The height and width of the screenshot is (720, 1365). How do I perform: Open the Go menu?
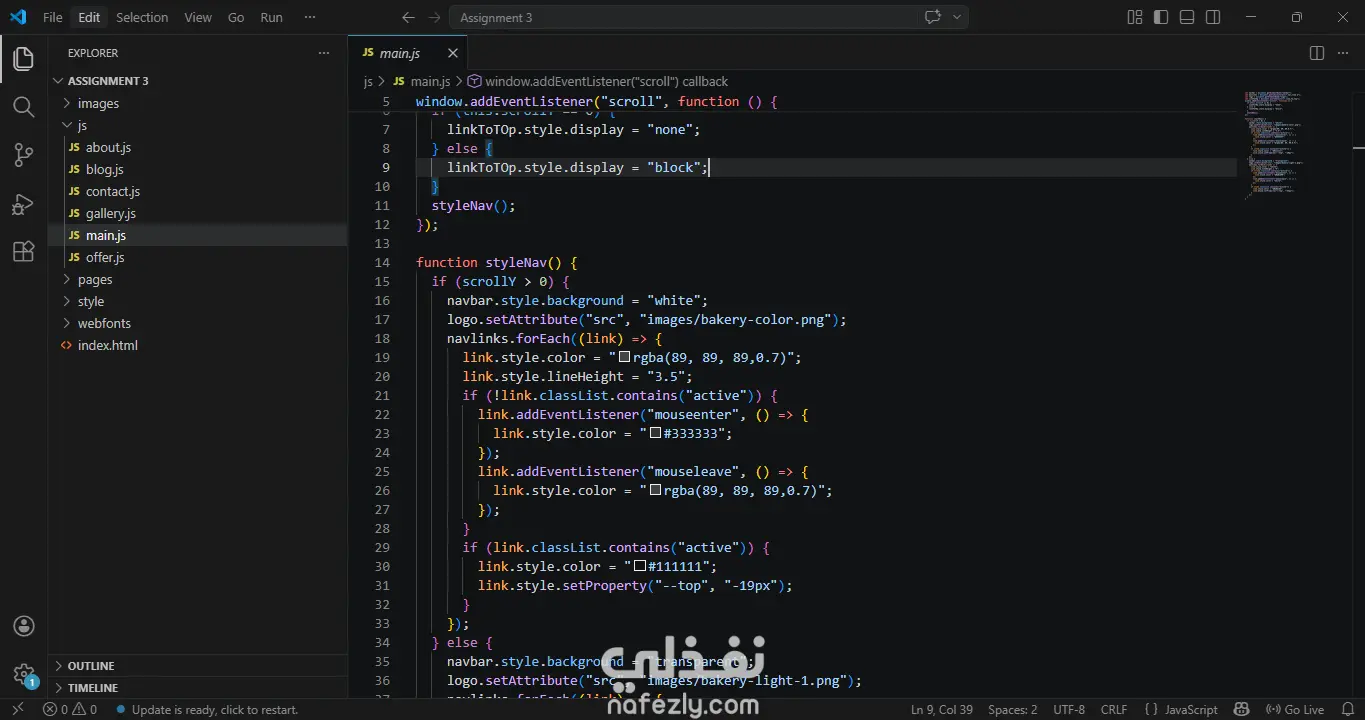pyautogui.click(x=236, y=17)
